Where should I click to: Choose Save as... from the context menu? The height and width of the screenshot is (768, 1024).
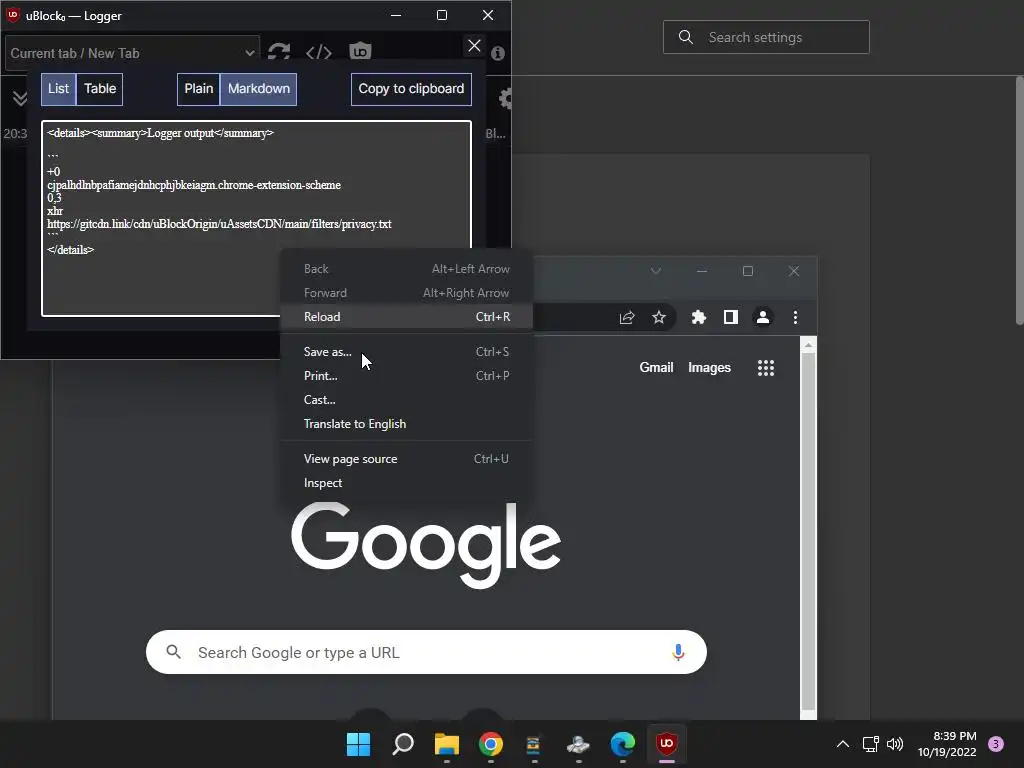tap(406, 352)
